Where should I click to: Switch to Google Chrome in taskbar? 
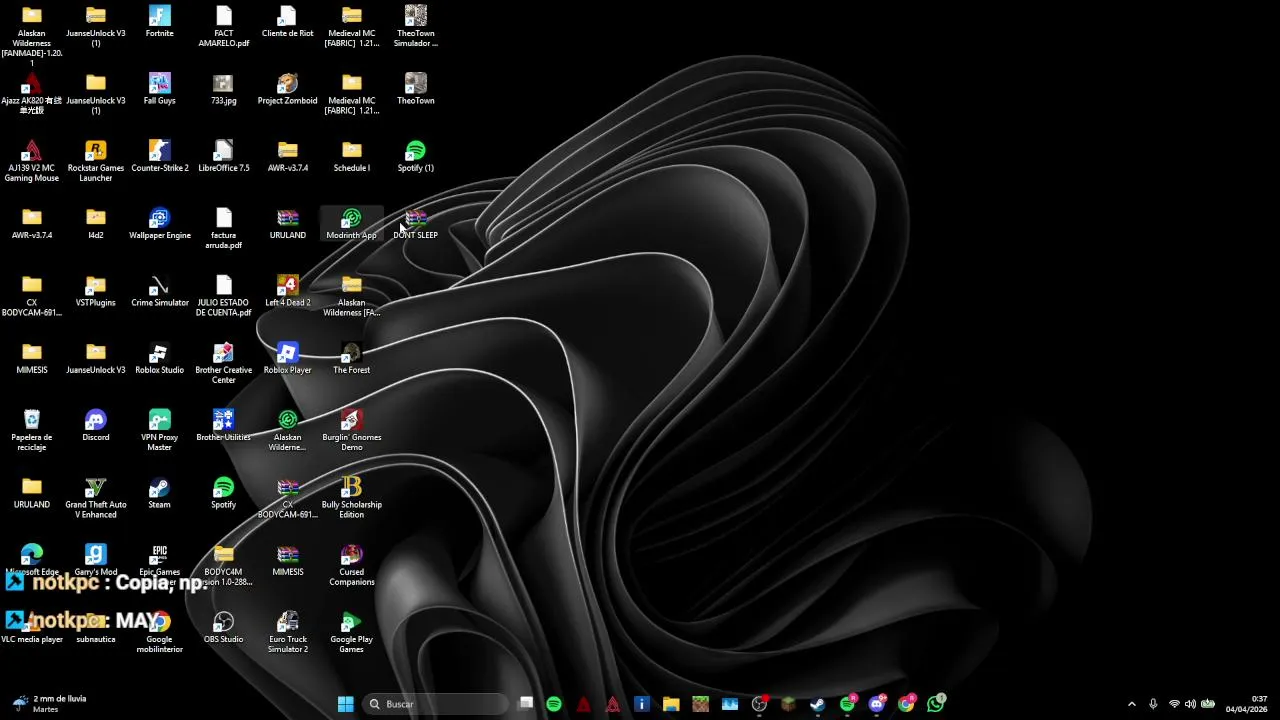[906, 704]
